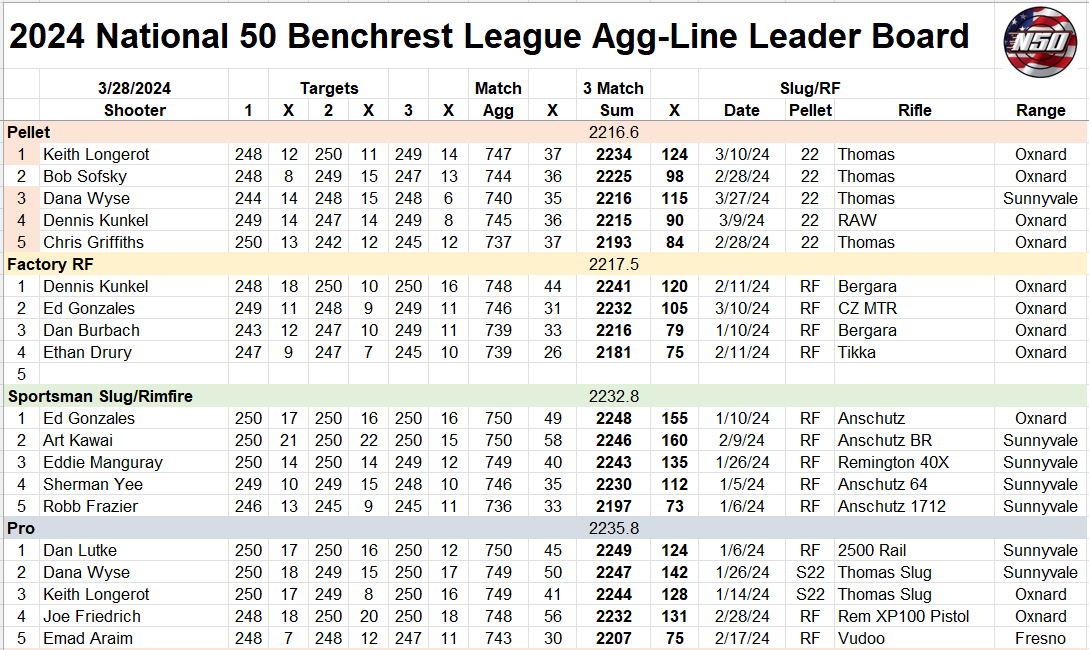This screenshot has width=1089, height=650.
Task: Select Dan Lutke's 2249 sum cell
Action: [613, 550]
